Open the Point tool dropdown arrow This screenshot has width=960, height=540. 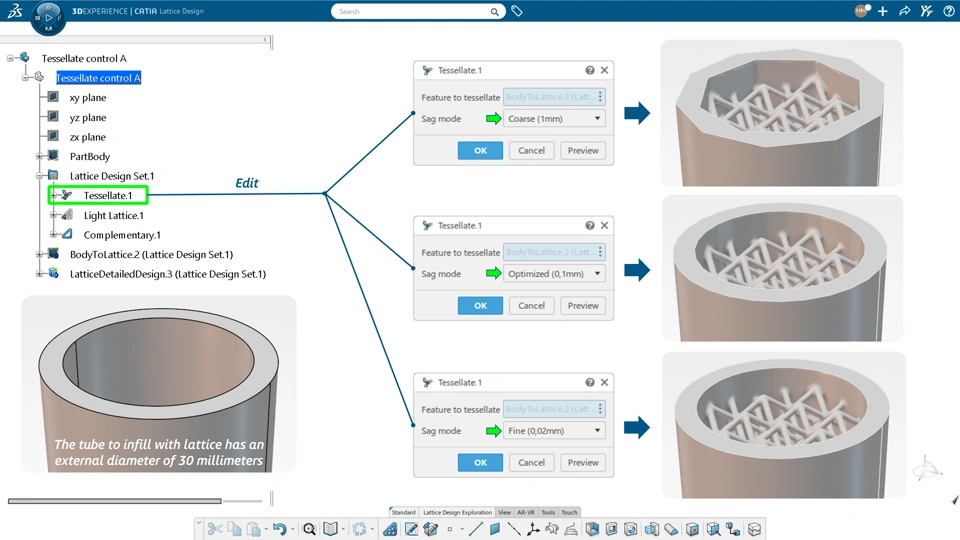(462, 530)
